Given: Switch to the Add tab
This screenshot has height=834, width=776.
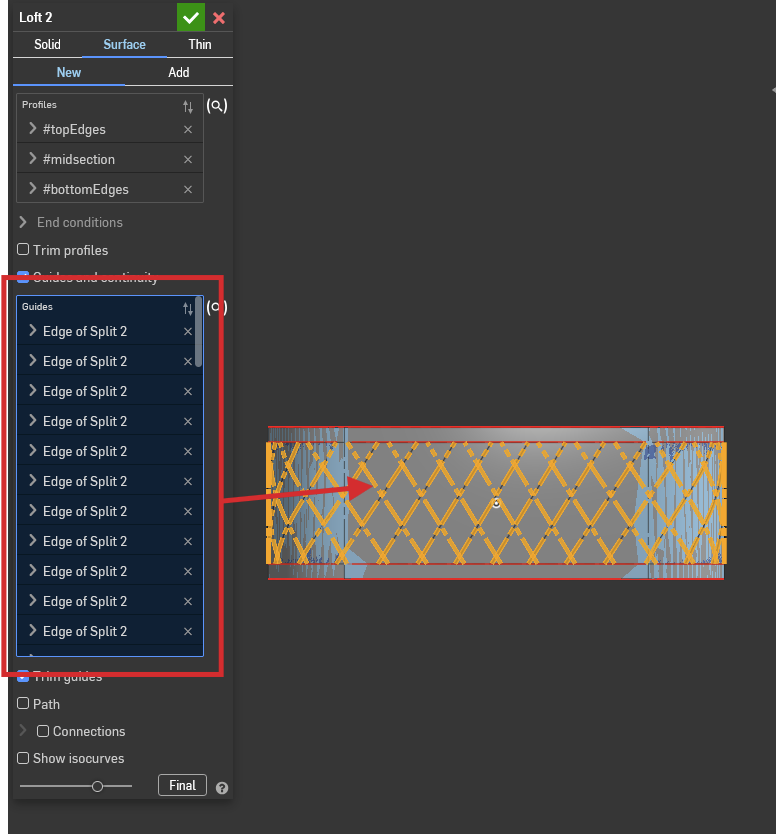Looking at the screenshot, I should pyautogui.click(x=179, y=72).
